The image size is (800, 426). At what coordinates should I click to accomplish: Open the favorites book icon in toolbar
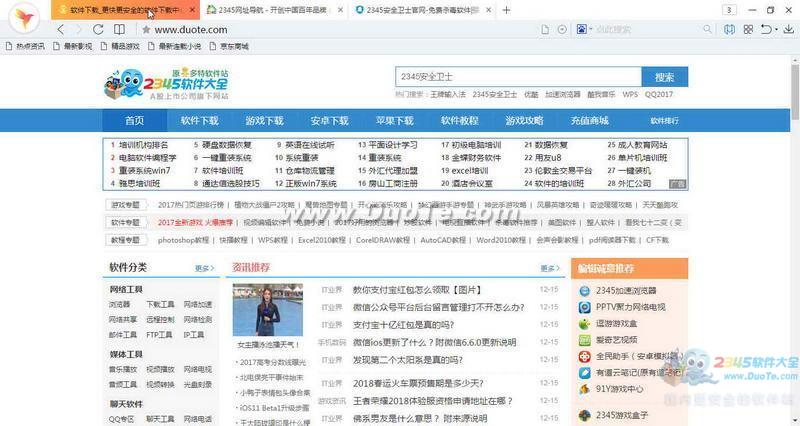(730, 30)
